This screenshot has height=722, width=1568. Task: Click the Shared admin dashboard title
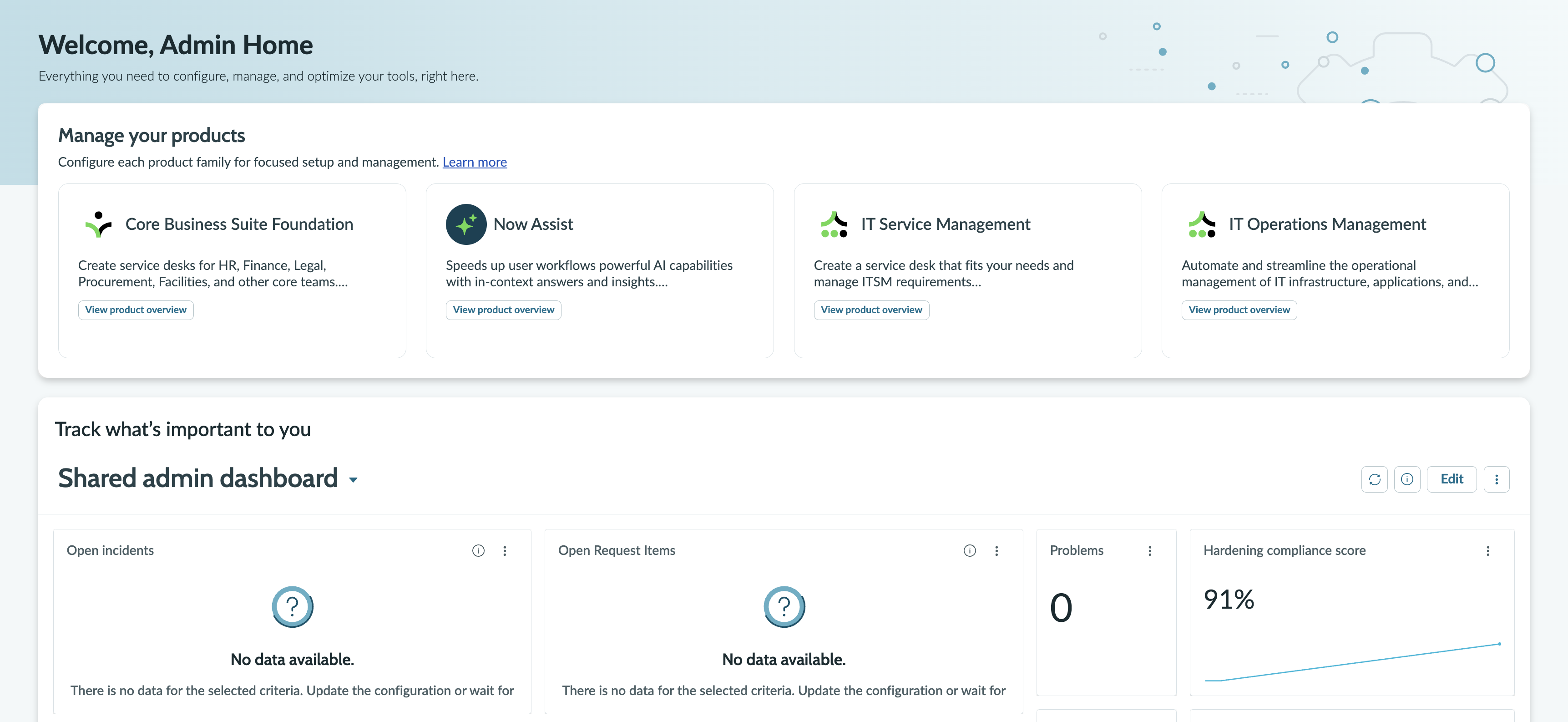tap(198, 478)
